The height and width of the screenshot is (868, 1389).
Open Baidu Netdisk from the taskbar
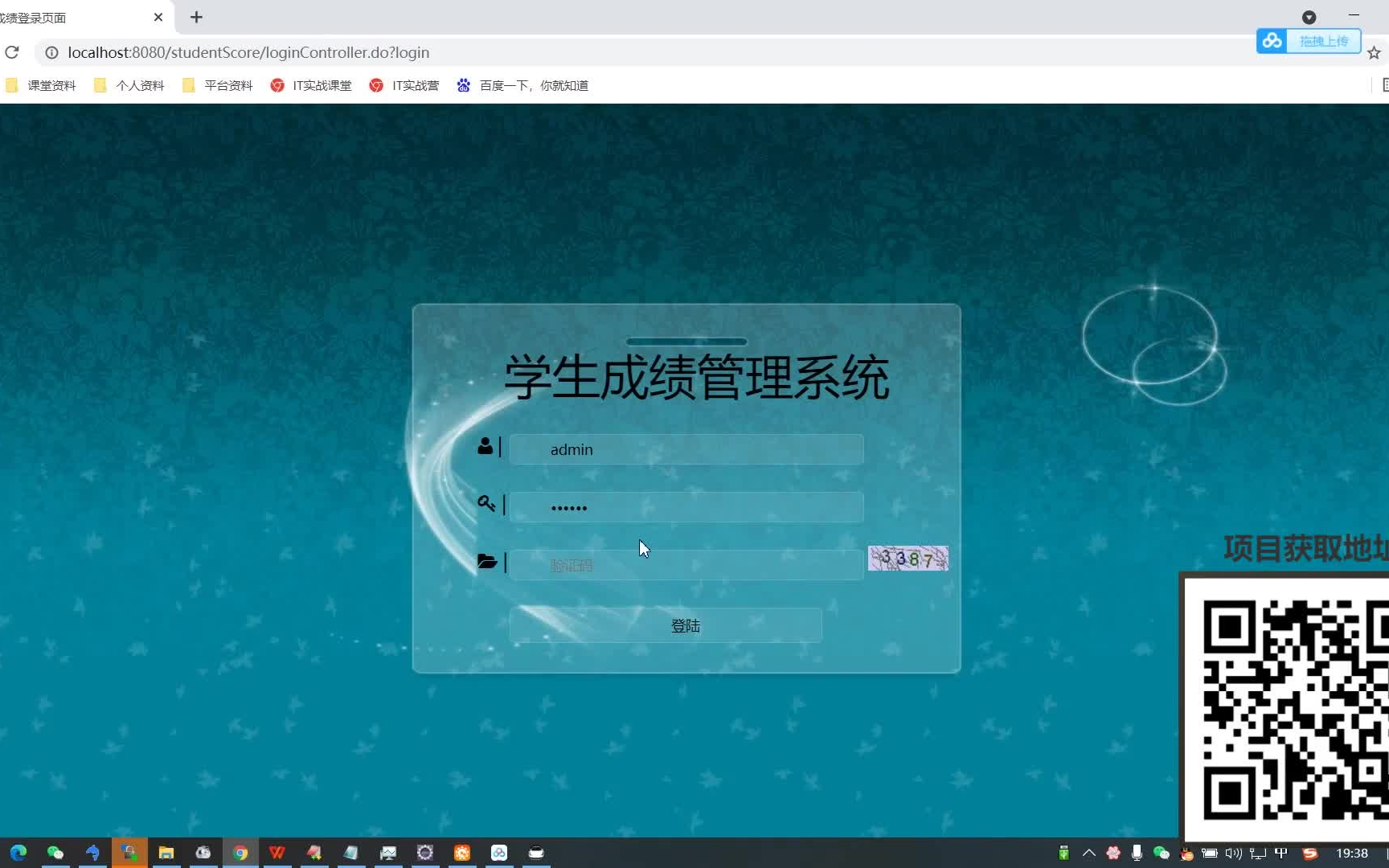coord(499,853)
